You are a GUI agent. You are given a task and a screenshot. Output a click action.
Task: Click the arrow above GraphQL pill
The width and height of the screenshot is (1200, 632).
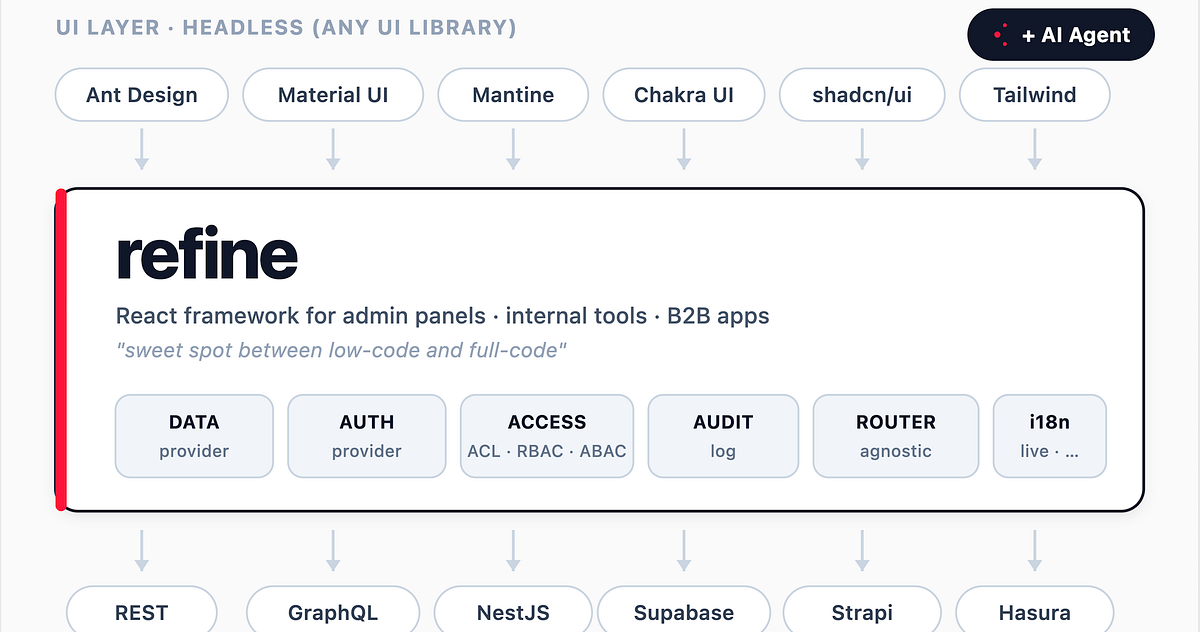(x=333, y=551)
